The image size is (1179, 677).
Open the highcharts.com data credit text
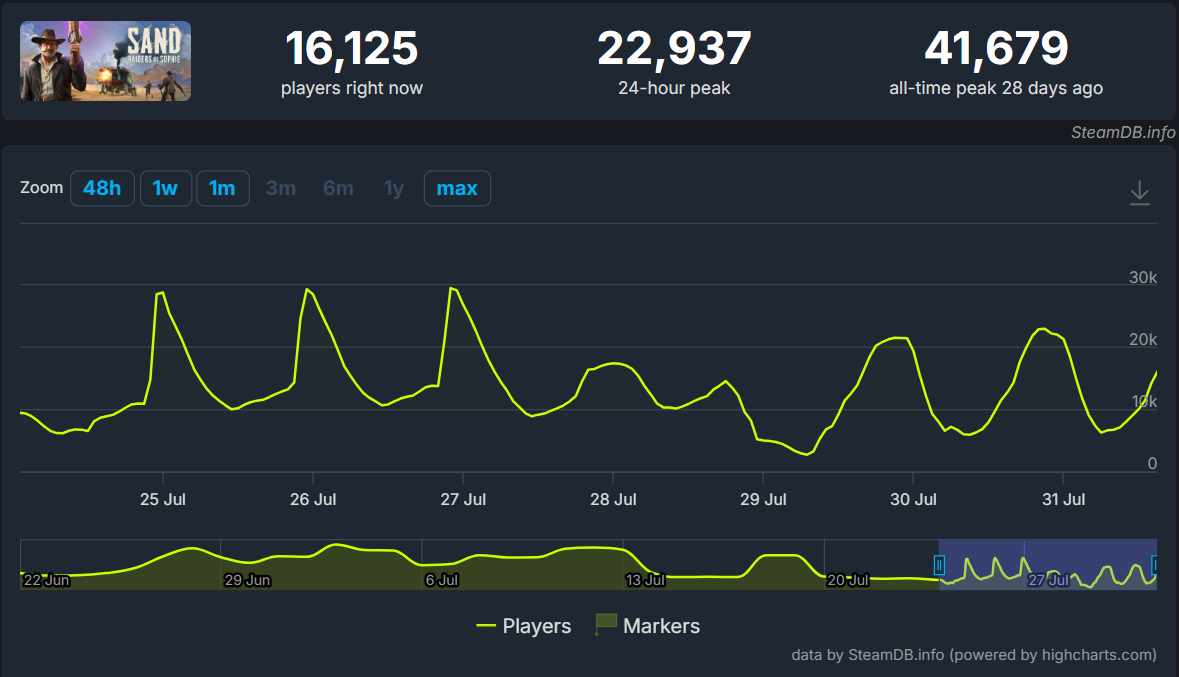pos(974,655)
